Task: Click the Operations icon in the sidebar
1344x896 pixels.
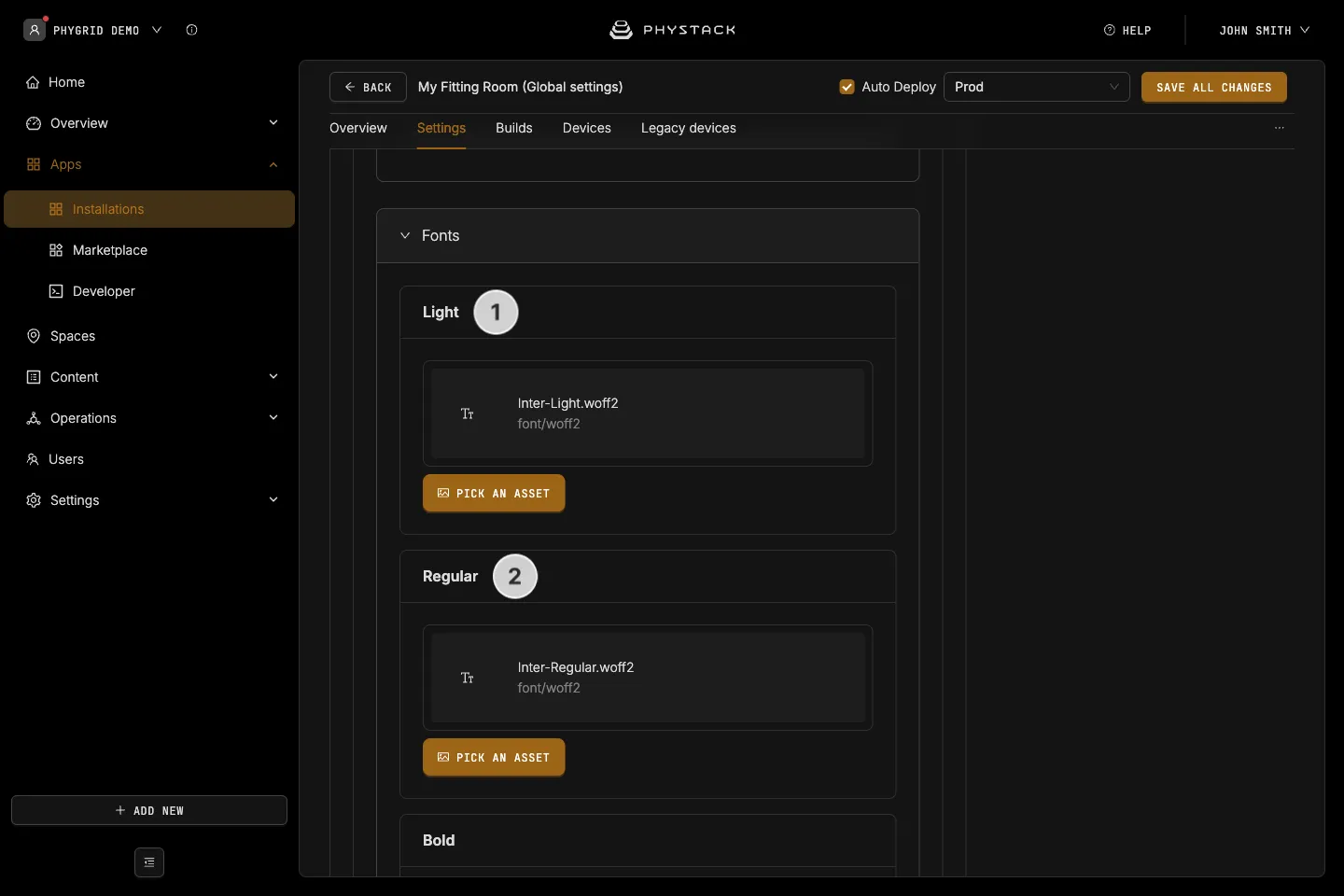Action: click(x=34, y=418)
